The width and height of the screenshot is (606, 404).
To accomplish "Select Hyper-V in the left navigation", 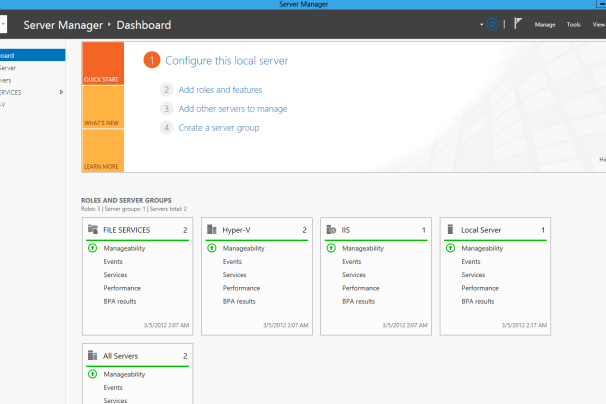I will [x=32, y=105].
